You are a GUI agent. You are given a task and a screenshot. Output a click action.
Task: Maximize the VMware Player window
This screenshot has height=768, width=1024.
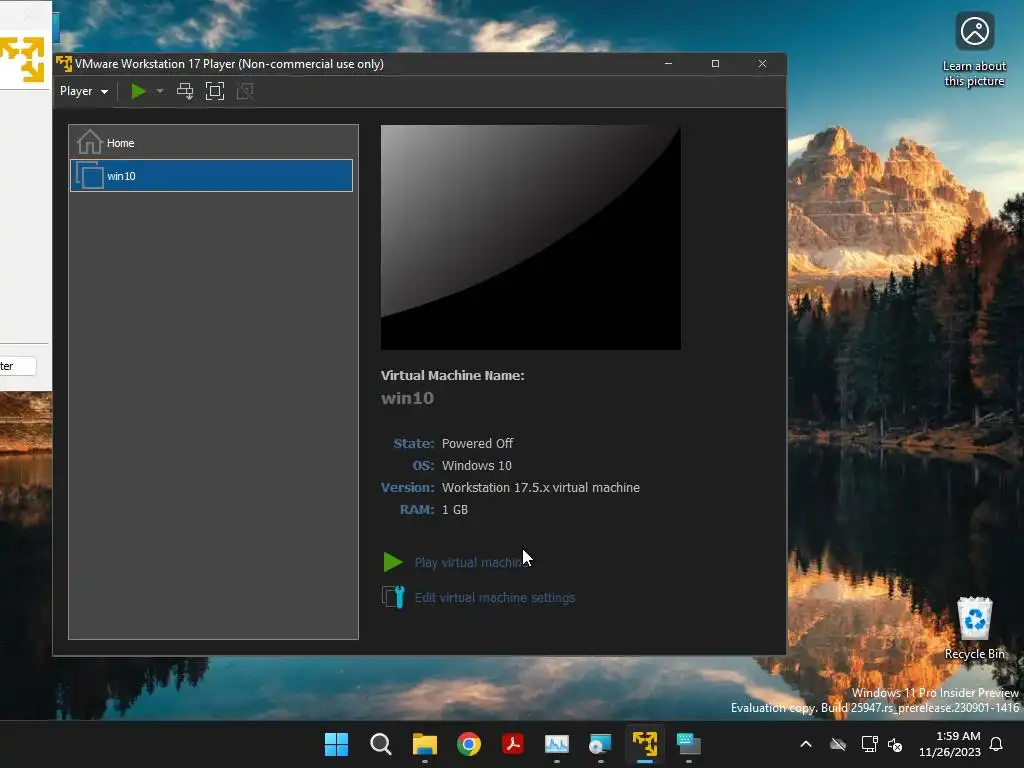coord(715,63)
